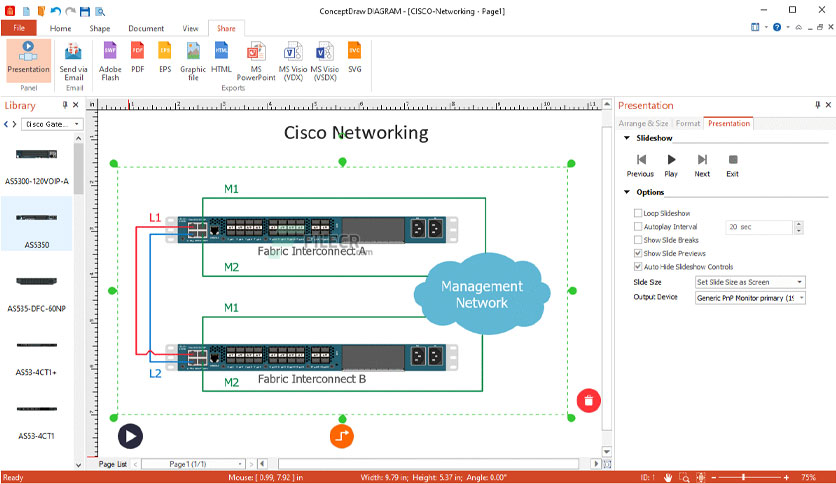Image resolution: width=836 pixels, height=484 pixels.
Task: Click the blue help question mark icon
Action: coord(777,27)
